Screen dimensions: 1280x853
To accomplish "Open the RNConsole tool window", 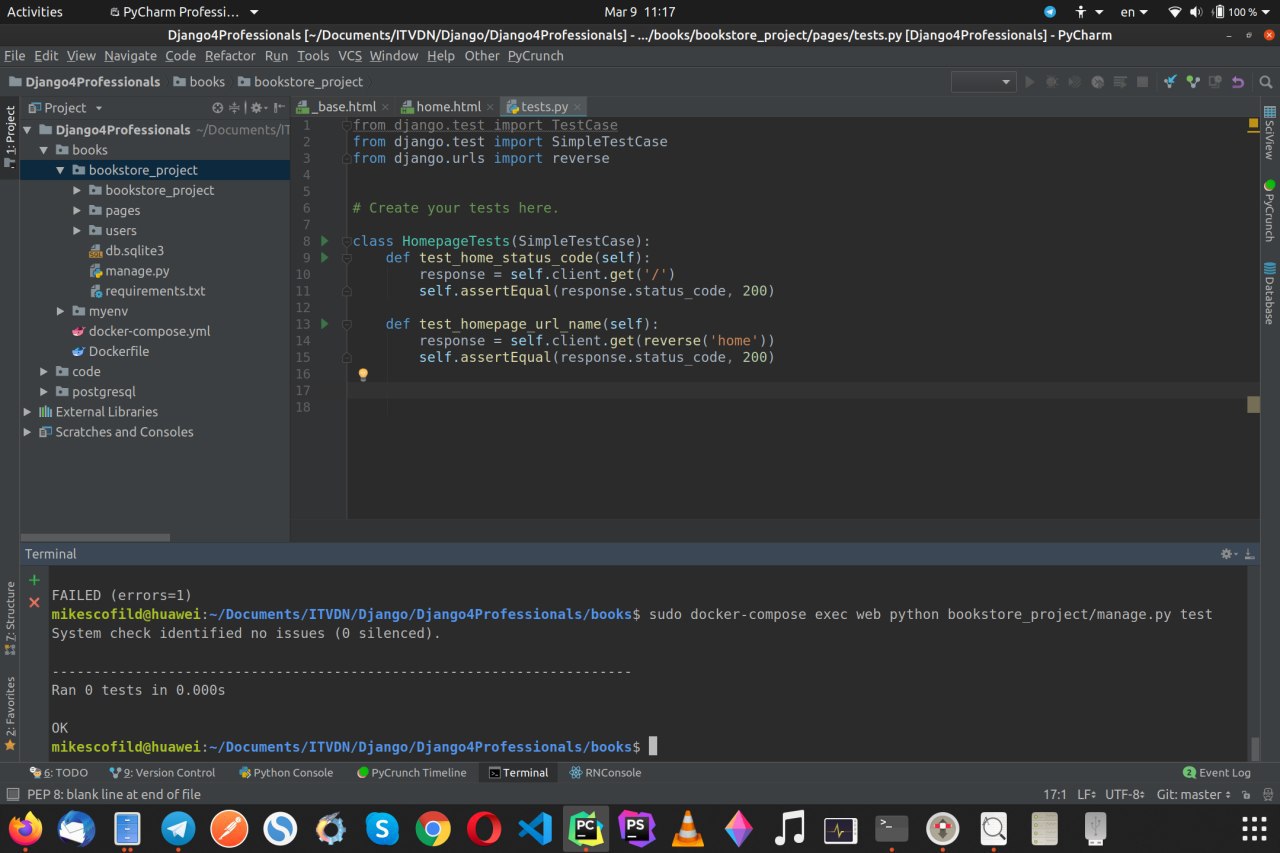I will coord(606,773).
